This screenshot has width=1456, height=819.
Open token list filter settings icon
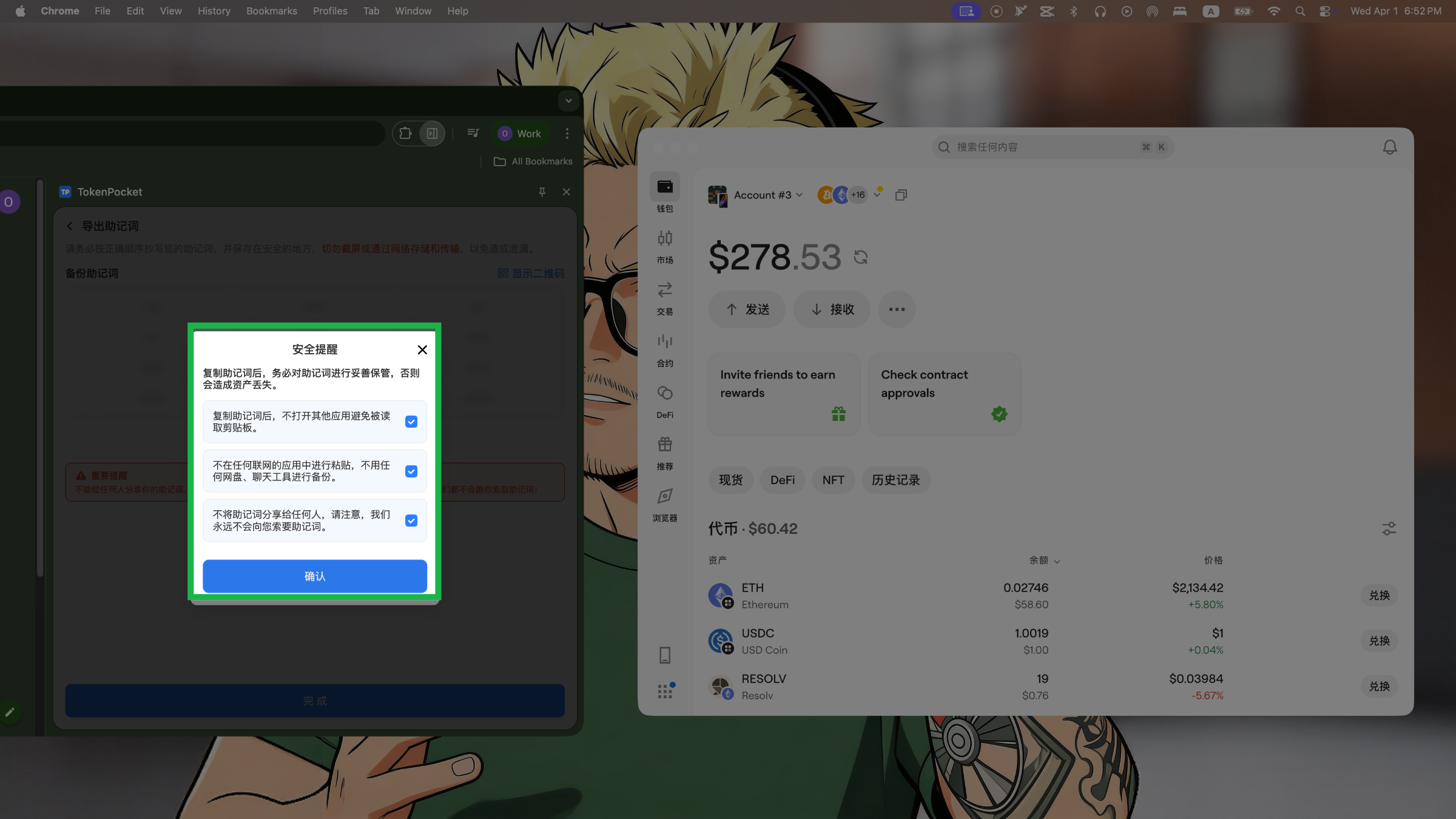(x=1389, y=528)
